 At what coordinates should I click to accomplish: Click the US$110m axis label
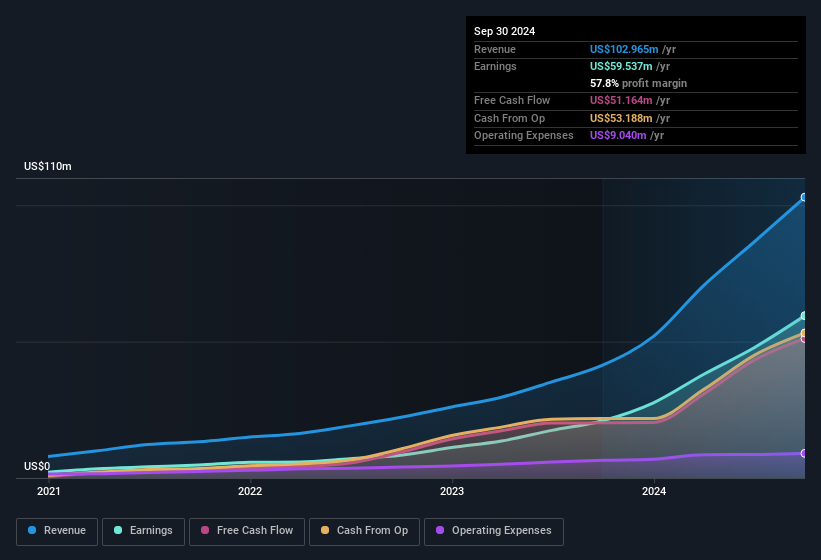coord(48,166)
